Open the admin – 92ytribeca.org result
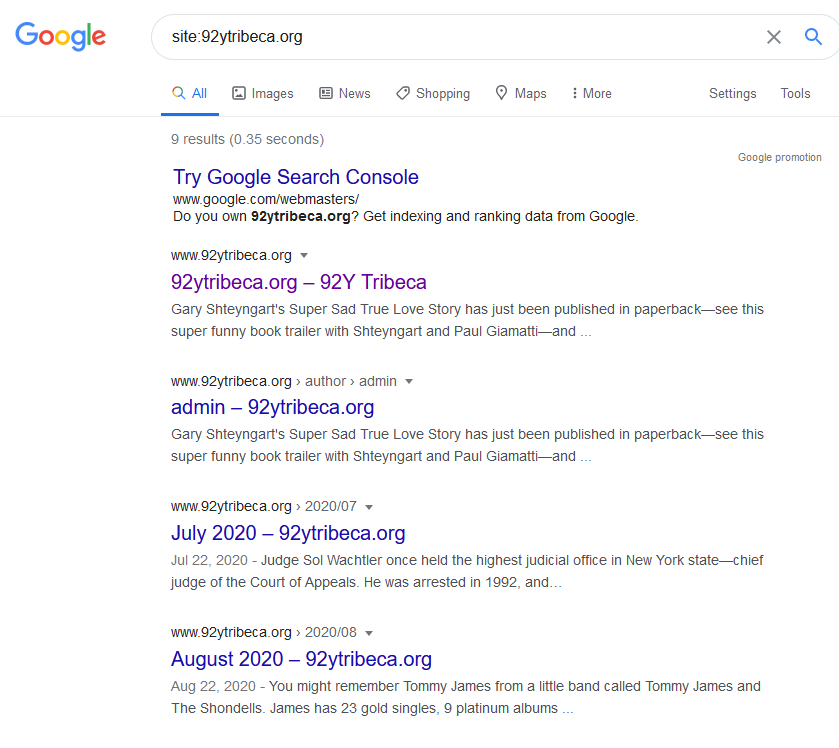The height and width of the screenshot is (748, 839). [272, 407]
